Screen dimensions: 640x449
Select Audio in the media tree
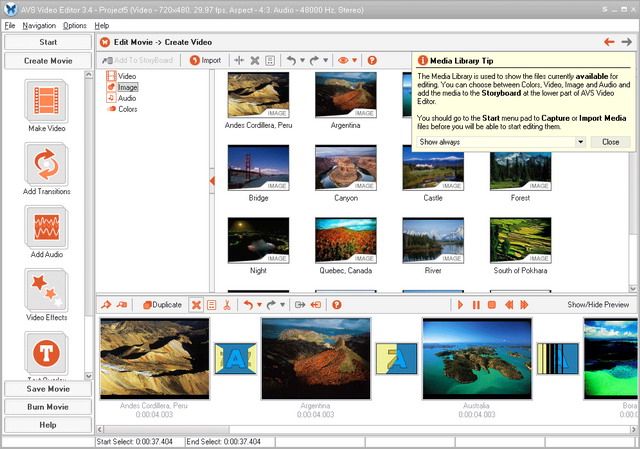[121, 98]
